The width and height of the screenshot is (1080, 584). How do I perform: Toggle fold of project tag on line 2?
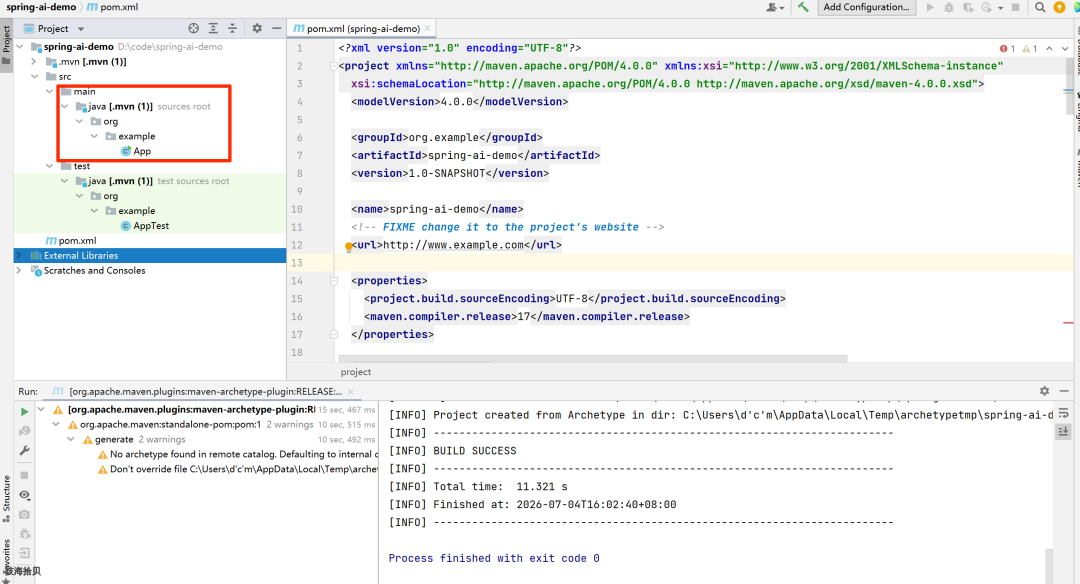pos(333,66)
